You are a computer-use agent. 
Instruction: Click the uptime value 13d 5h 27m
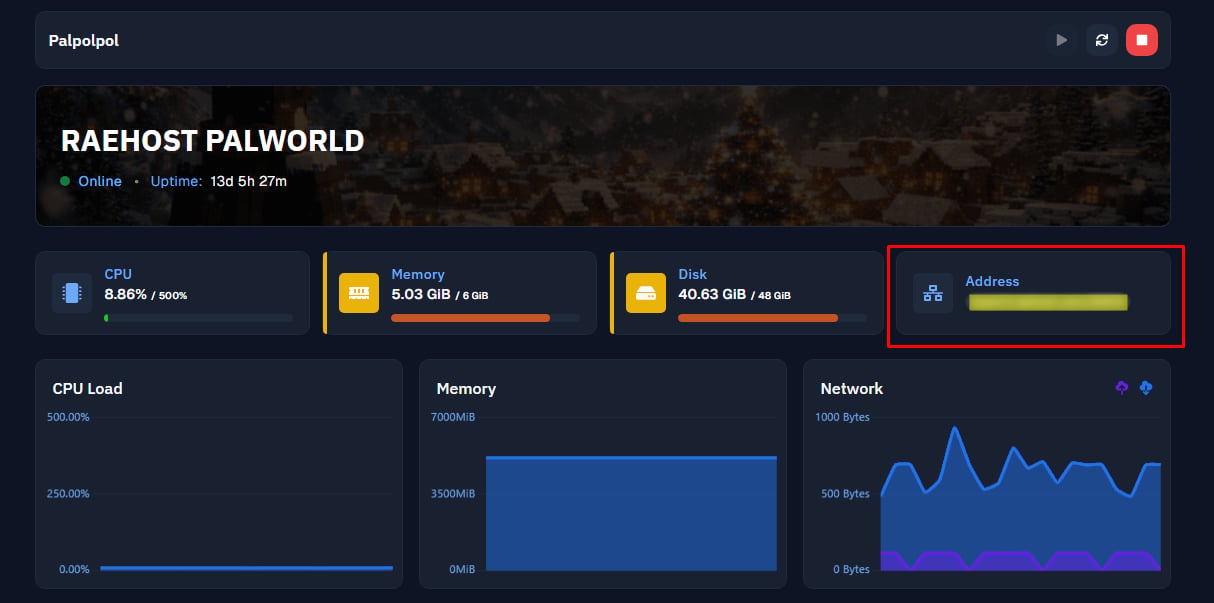[249, 181]
